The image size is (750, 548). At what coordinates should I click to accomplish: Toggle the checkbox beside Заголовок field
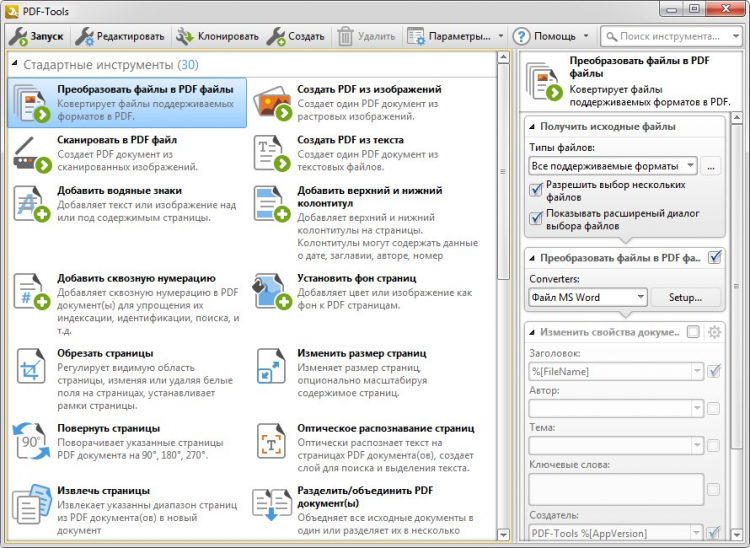(714, 371)
